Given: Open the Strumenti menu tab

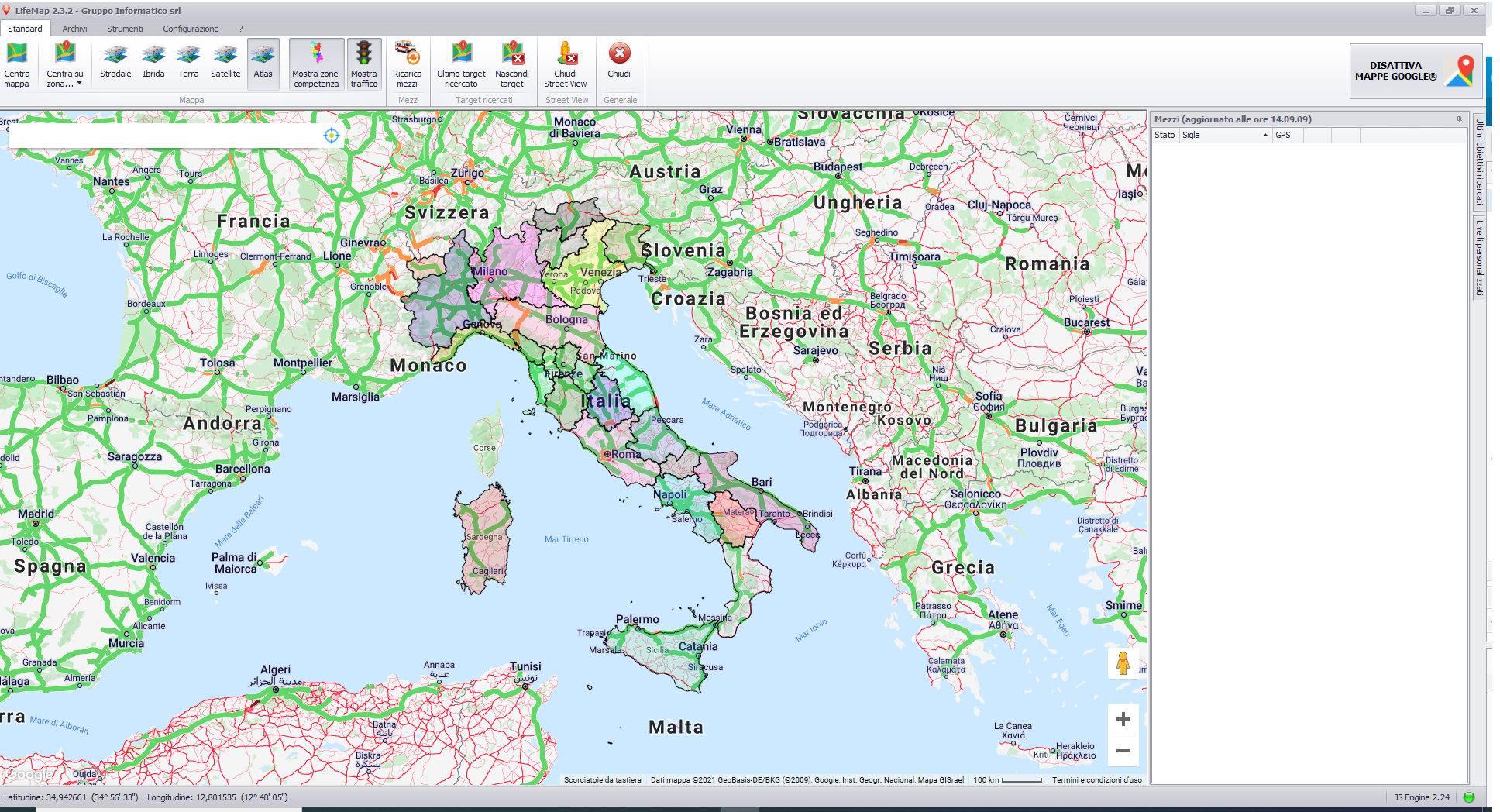Looking at the screenshot, I should pyautogui.click(x=125, y=29).
